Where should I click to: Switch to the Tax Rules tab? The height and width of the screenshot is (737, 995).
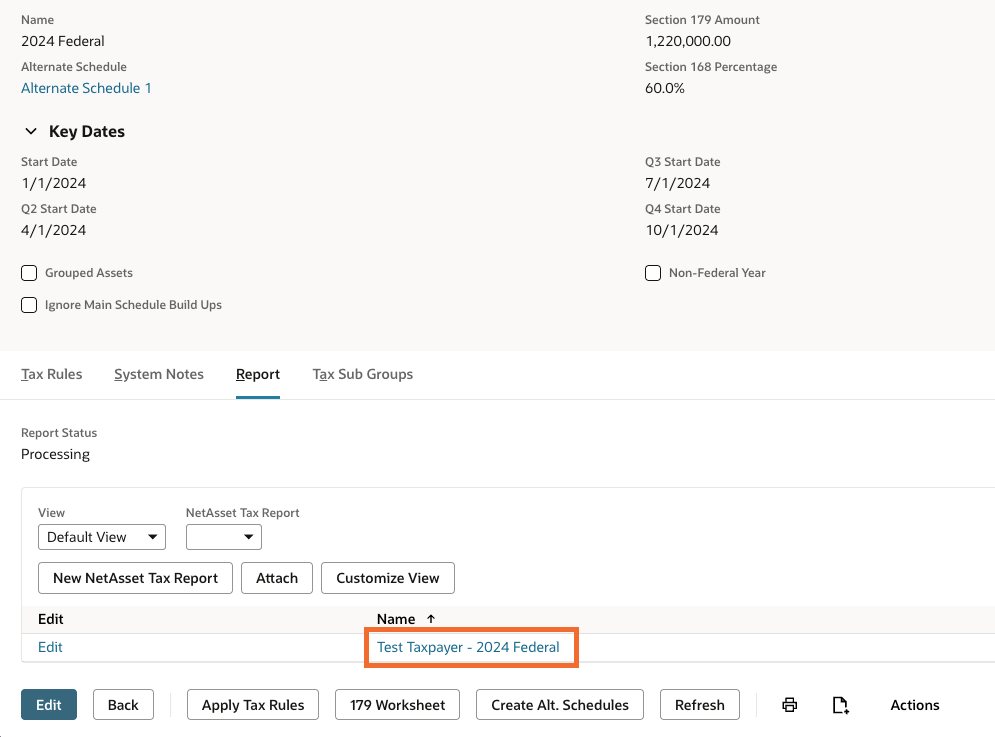52,374
